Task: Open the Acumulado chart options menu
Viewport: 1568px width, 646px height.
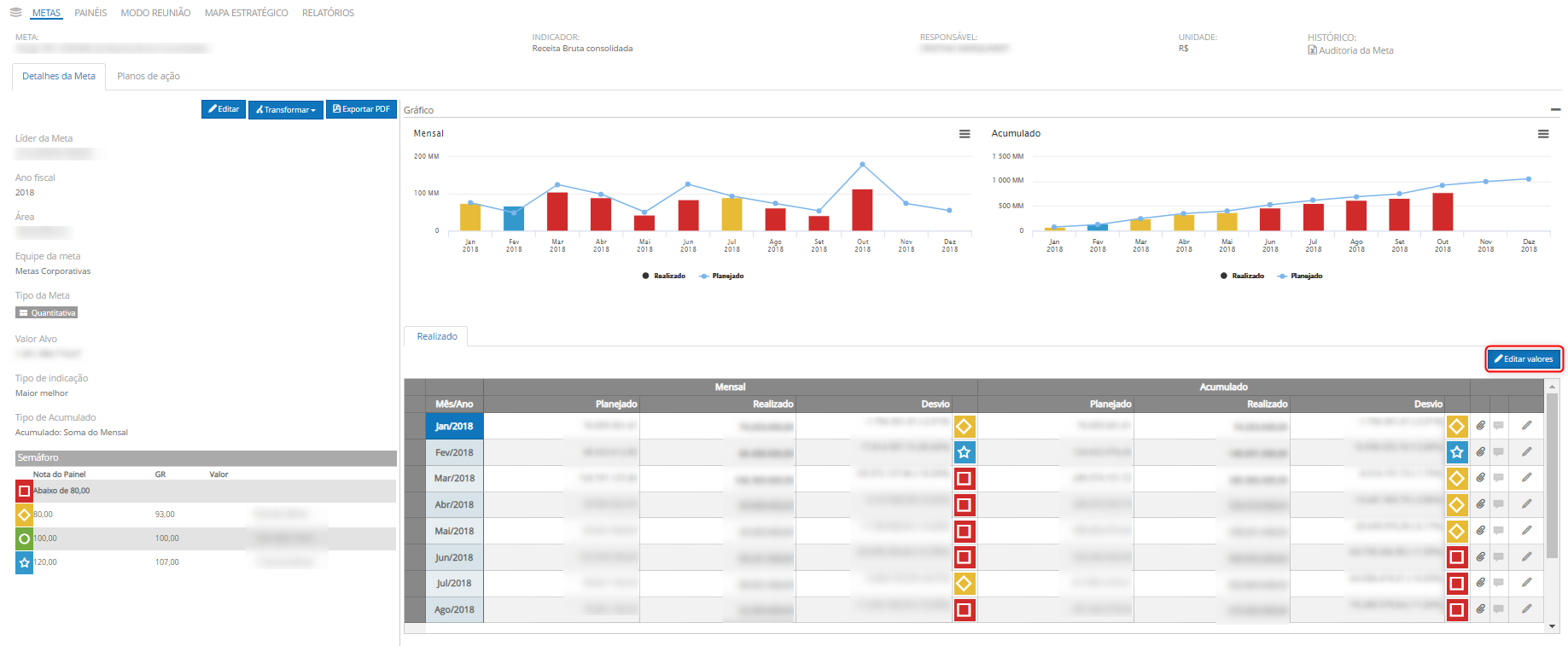Action: coord(1543,134)
